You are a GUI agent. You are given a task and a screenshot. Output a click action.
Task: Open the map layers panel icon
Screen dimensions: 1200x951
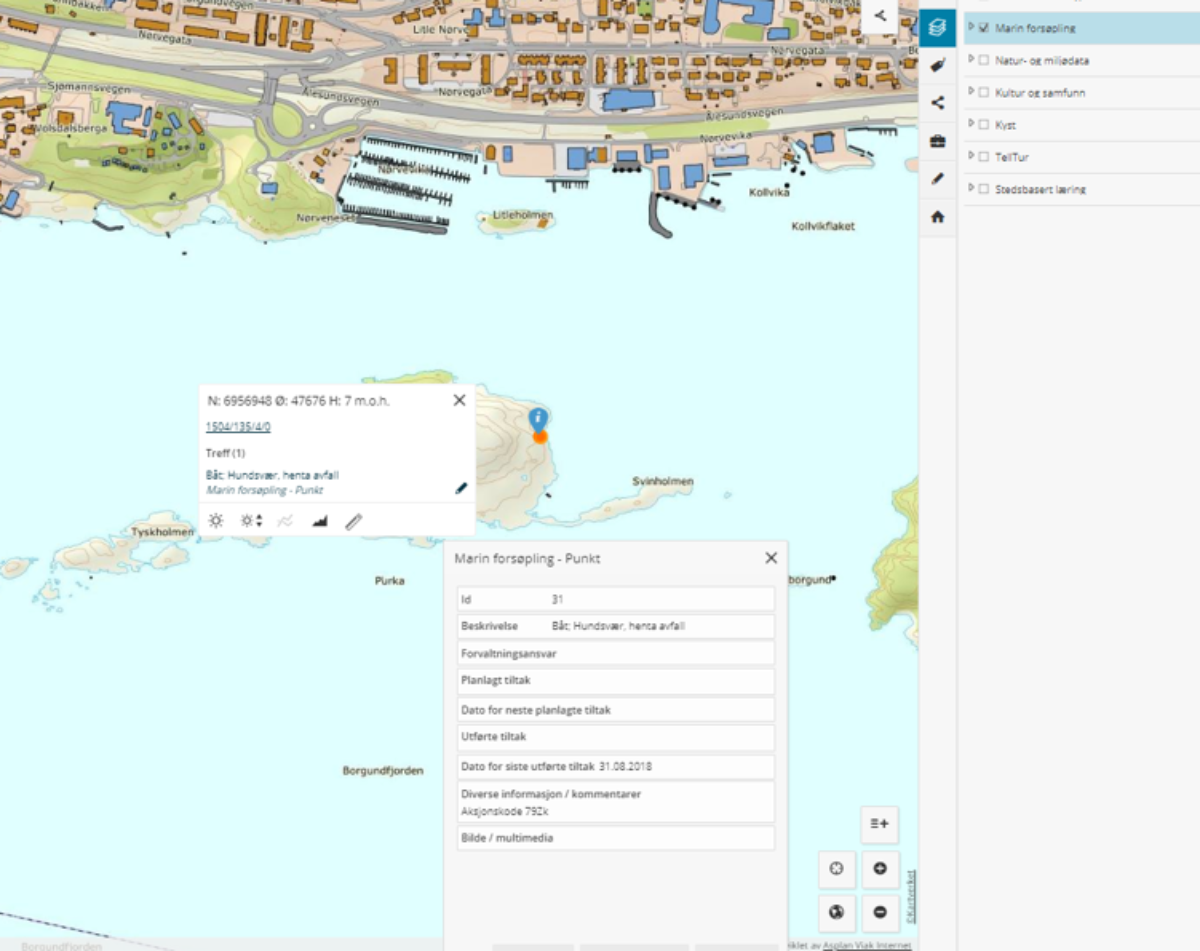tap(937, 28)
